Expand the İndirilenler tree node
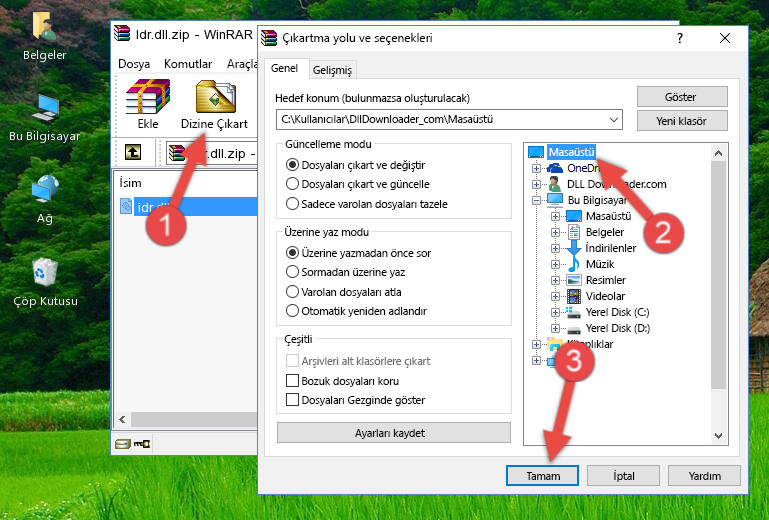This screenshot has height=520, width=769. pyautogui.click(x=555, y=248)
